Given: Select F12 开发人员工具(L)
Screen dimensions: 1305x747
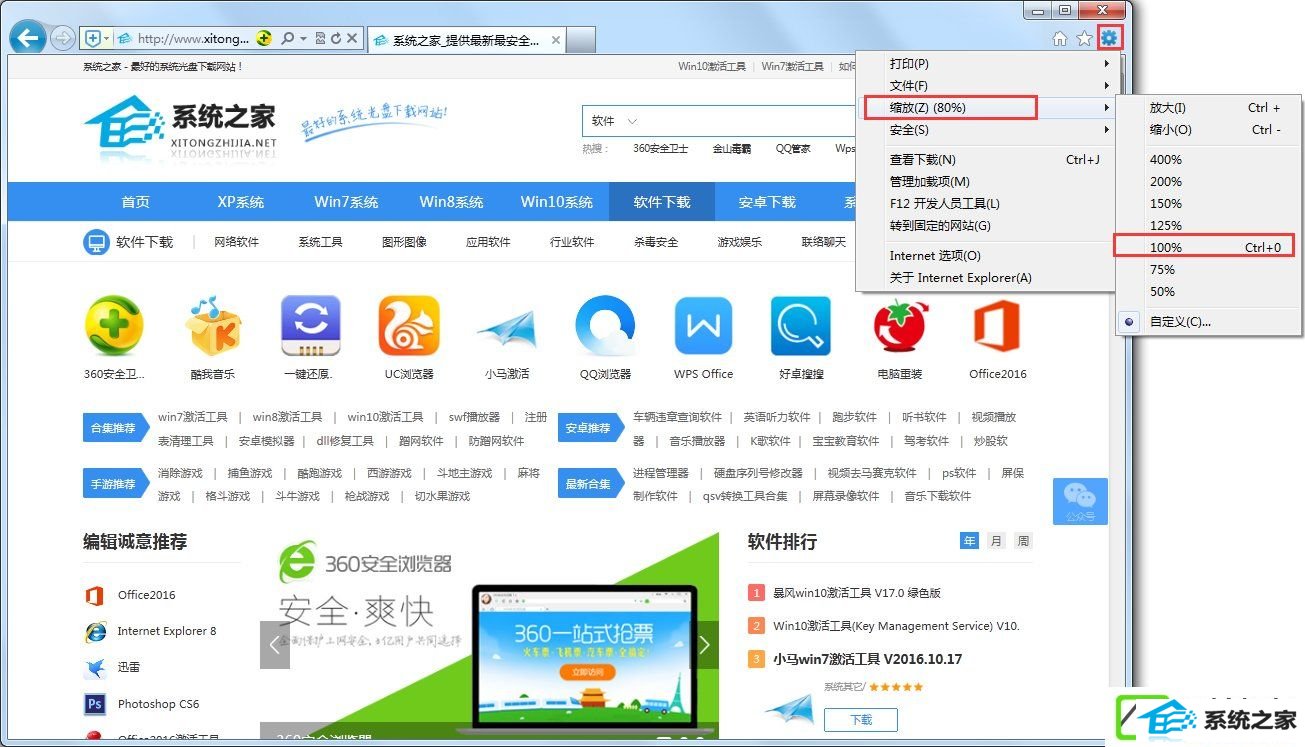Looking at the screenshot, I should coord(986,204).
